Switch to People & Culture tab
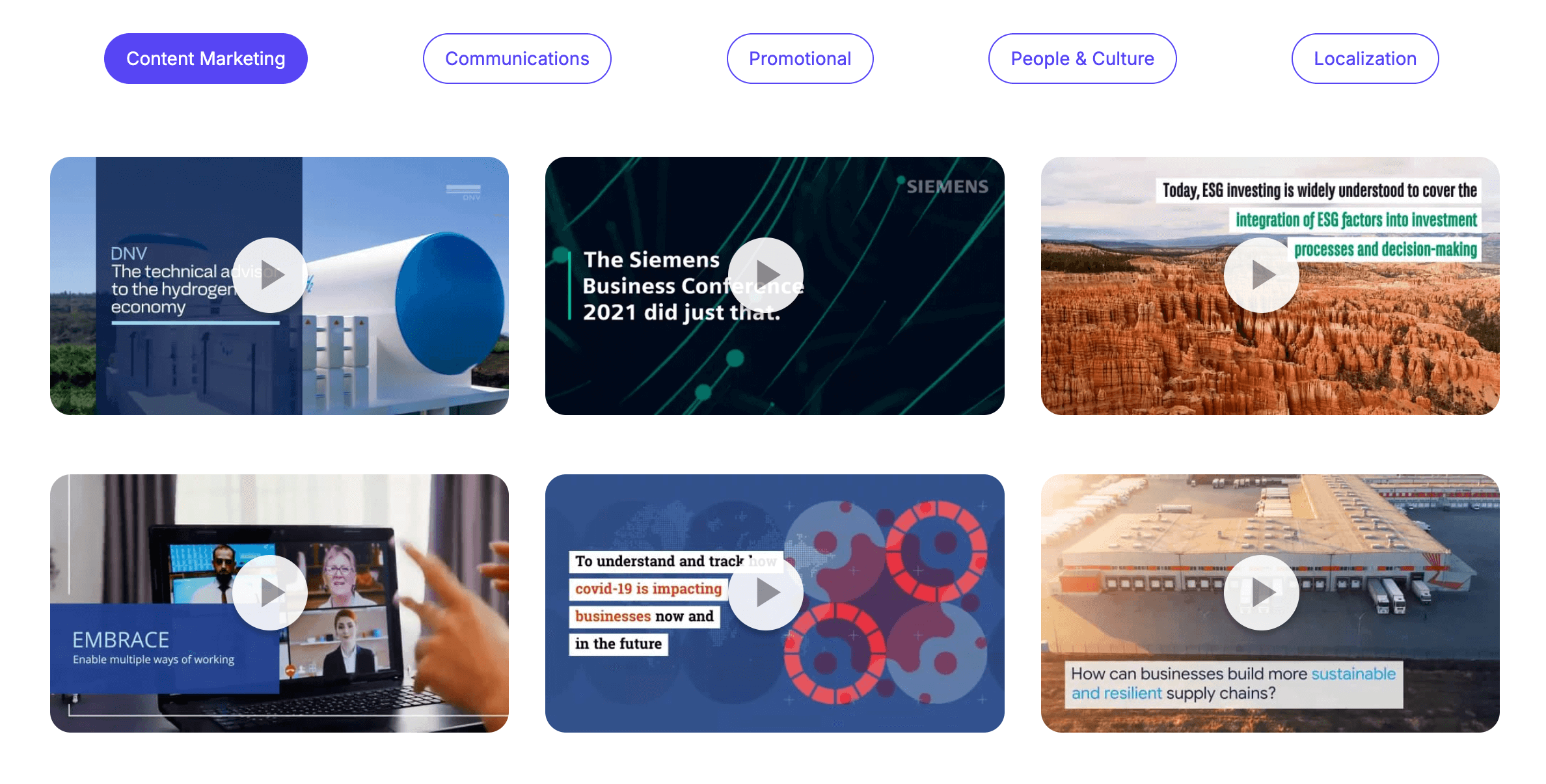The width and height of the screenshot is (1546, 784). [x=1083, y=59]
